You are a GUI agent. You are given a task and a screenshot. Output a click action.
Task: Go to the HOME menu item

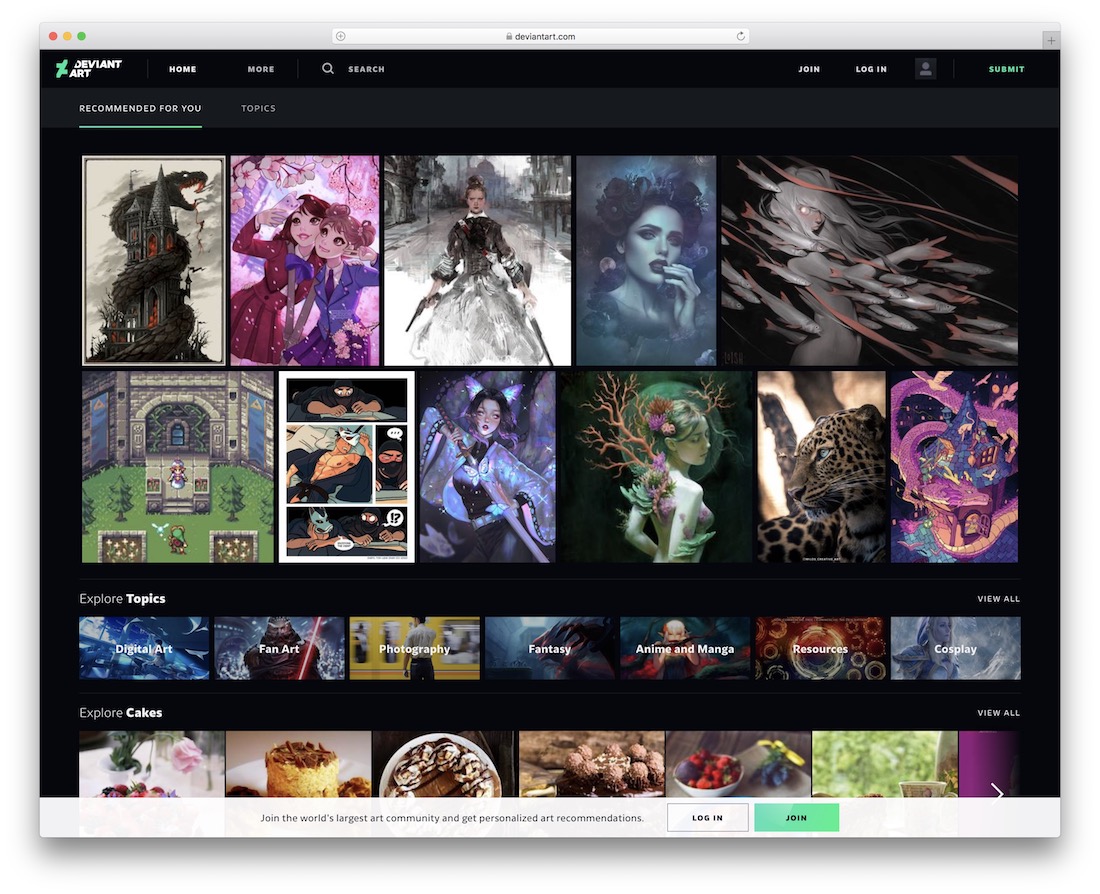click(x=182, y=69)
